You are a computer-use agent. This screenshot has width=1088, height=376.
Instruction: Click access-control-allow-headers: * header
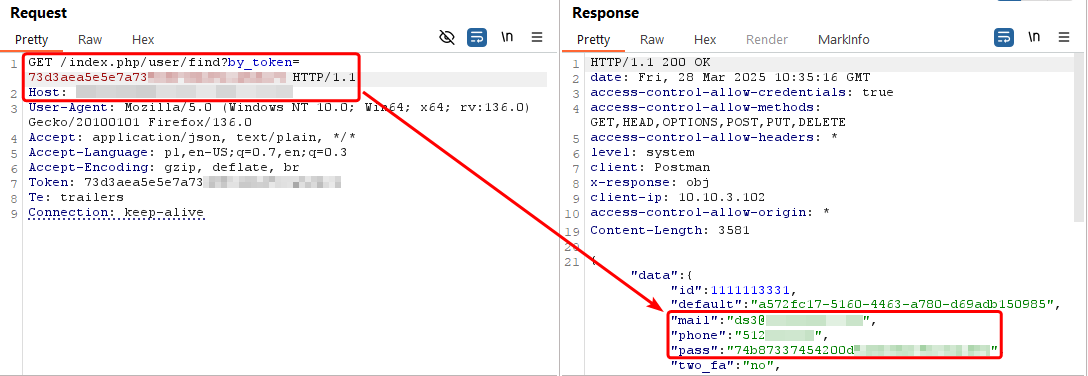coord(714,137)
